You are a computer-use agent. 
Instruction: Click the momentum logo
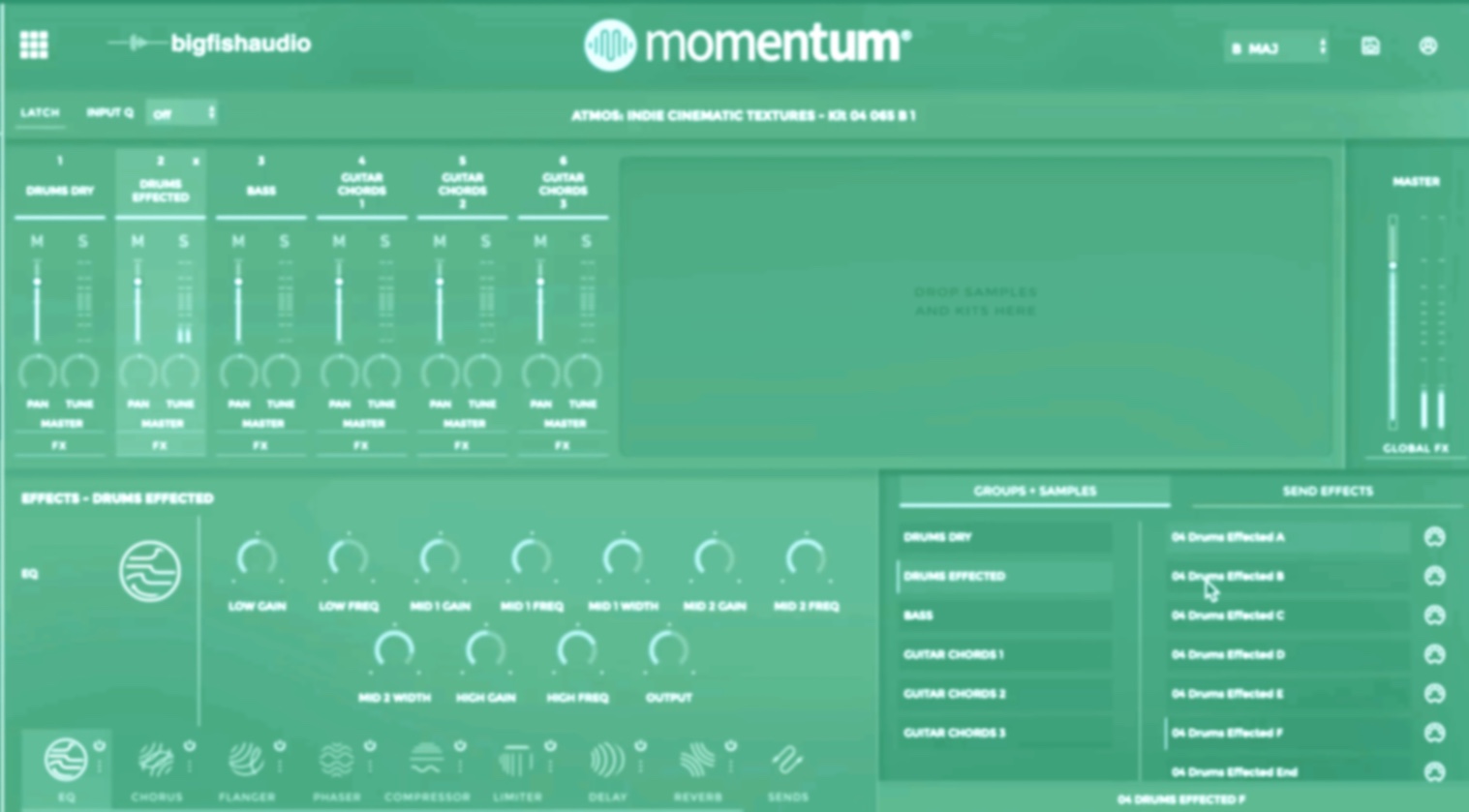pos(747,45)
